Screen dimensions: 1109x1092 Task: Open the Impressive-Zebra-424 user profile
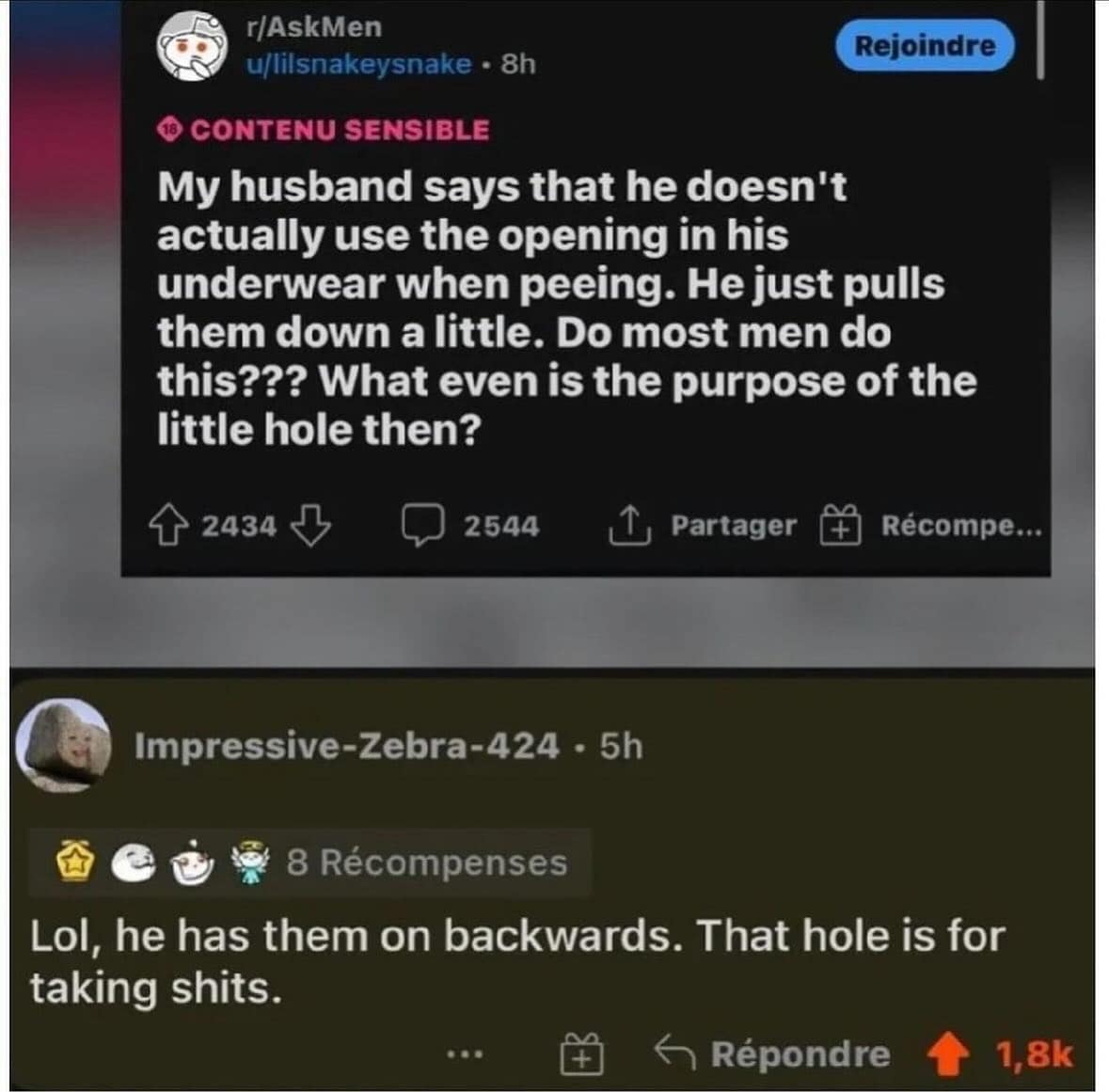pos(346,746)
